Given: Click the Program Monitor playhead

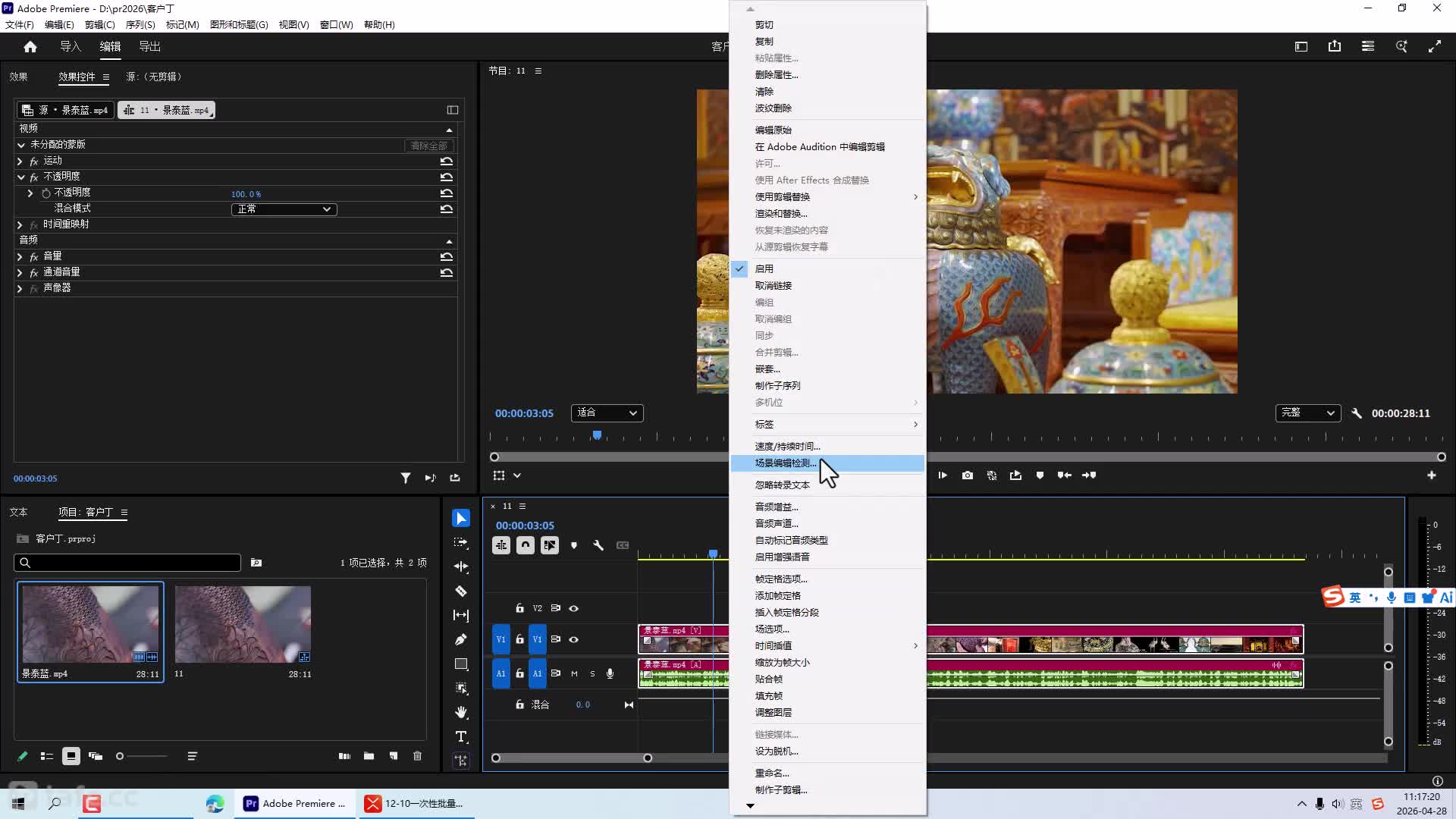Looking at the screenshot, I should [598, 435].
